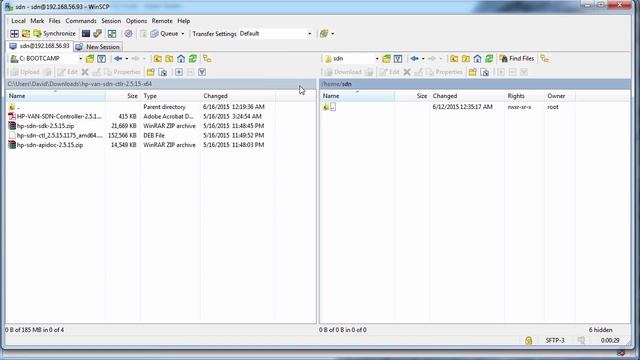Sort local files by Type column
The image size is (640, 360).
coord(171,96)
